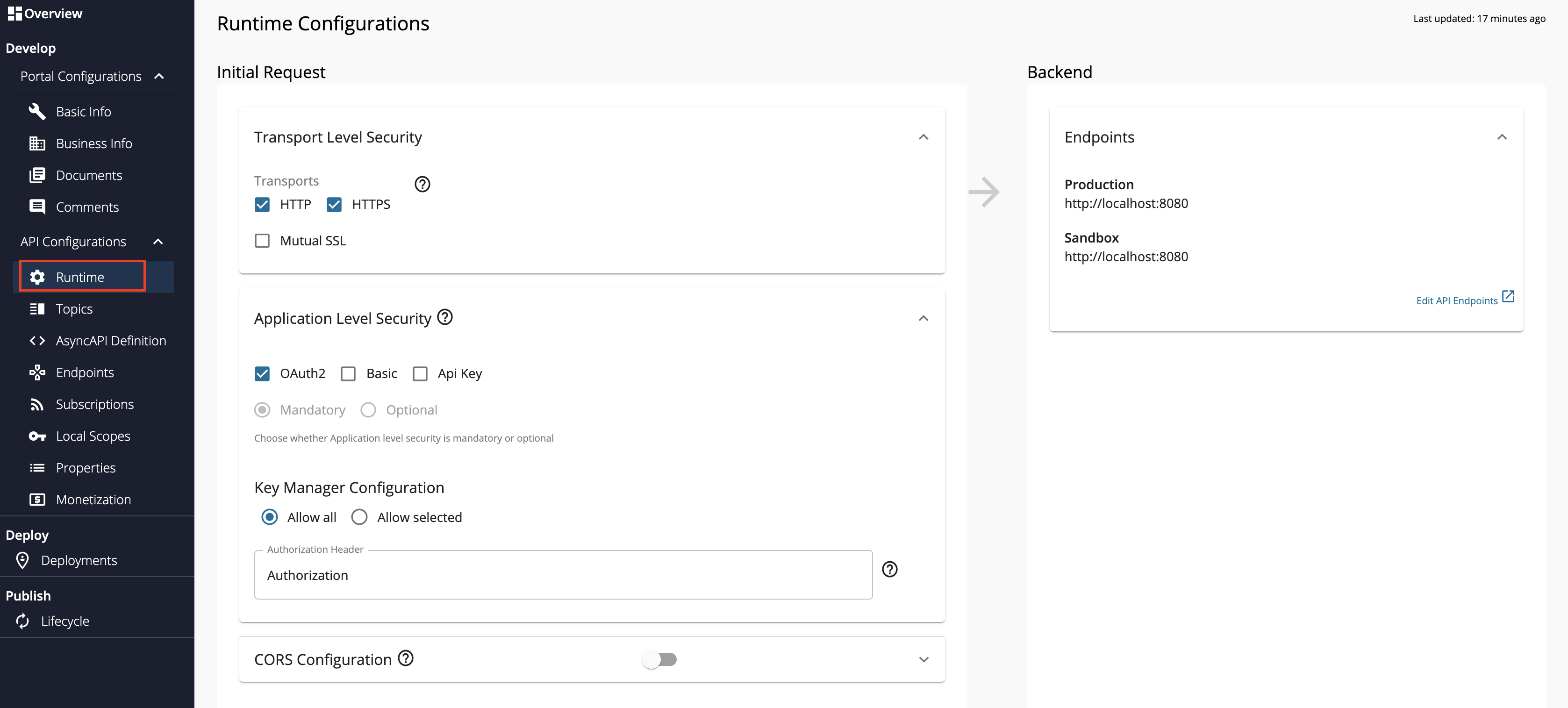Click the Business Info building icon
1568x708 pixels.
[37, 143]
